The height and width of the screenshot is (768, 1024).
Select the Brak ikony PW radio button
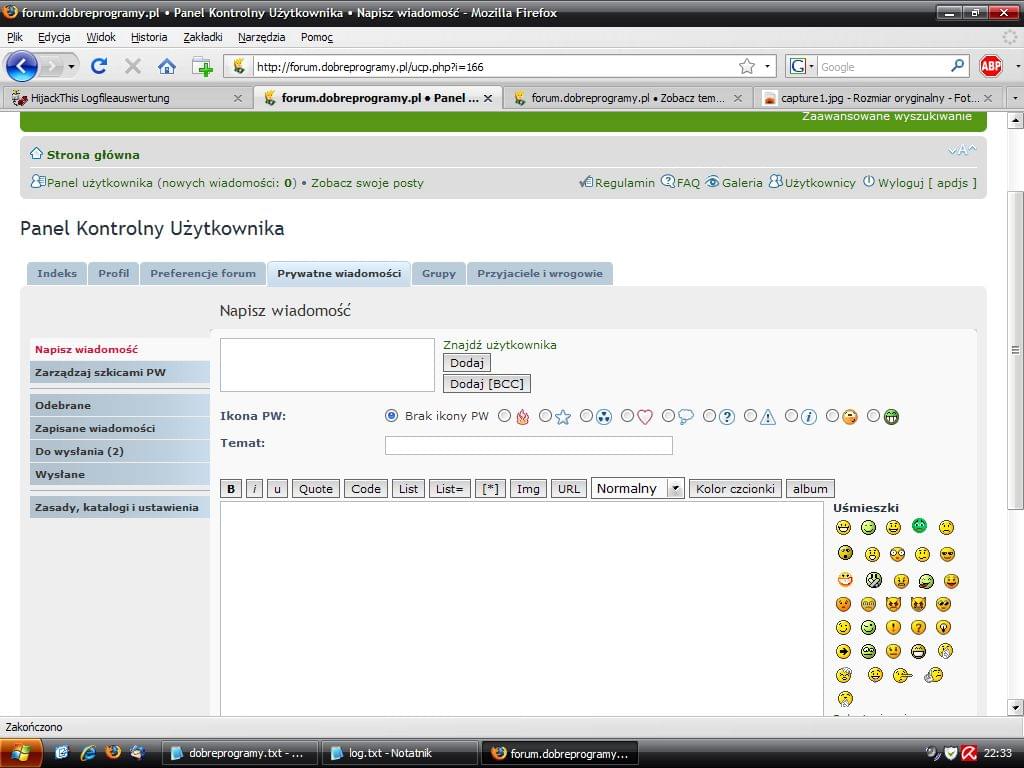click(391, 416)
